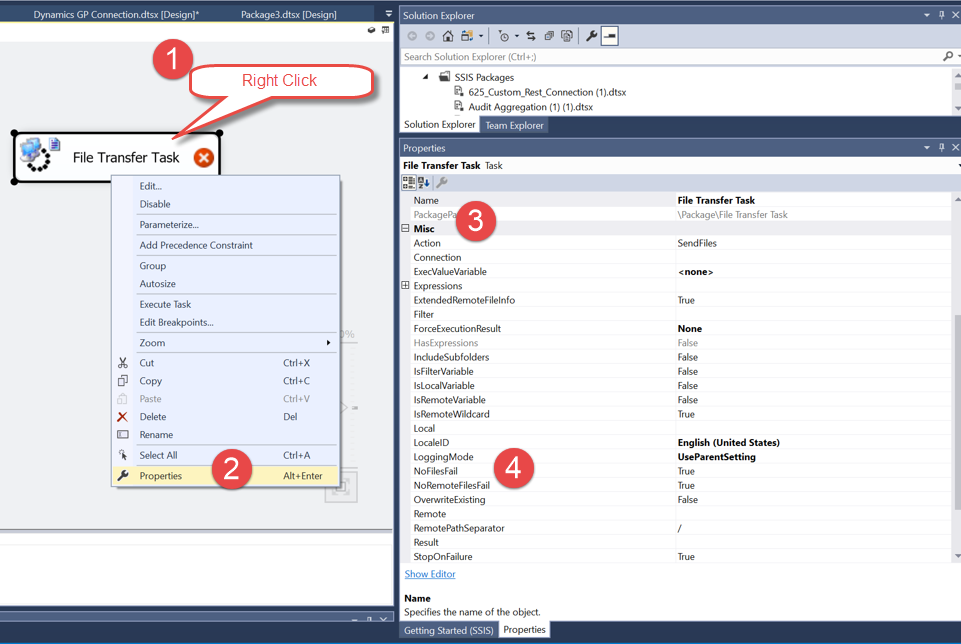This screenshot has width=961, height=644.
Task: Choose Properties from the context menu
Action: tap(161, 476)
